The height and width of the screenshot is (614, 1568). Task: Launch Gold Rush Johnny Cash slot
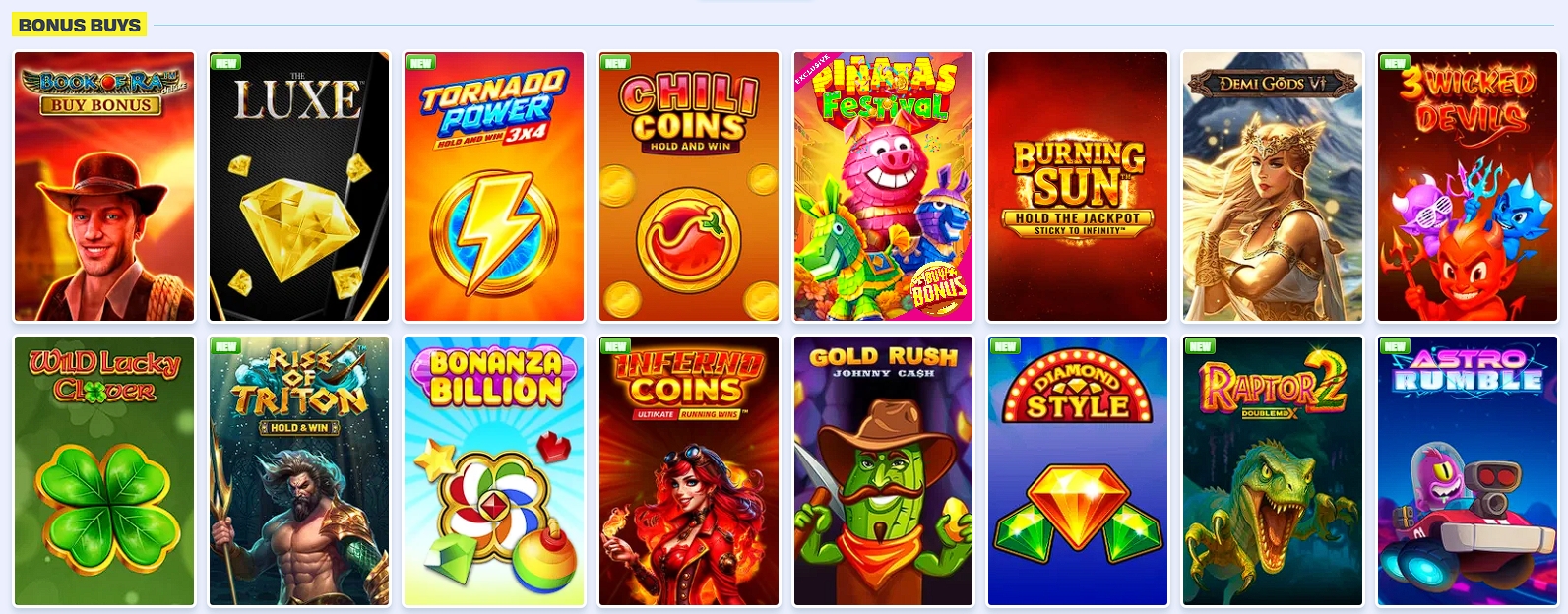click(x=884, y=471)
